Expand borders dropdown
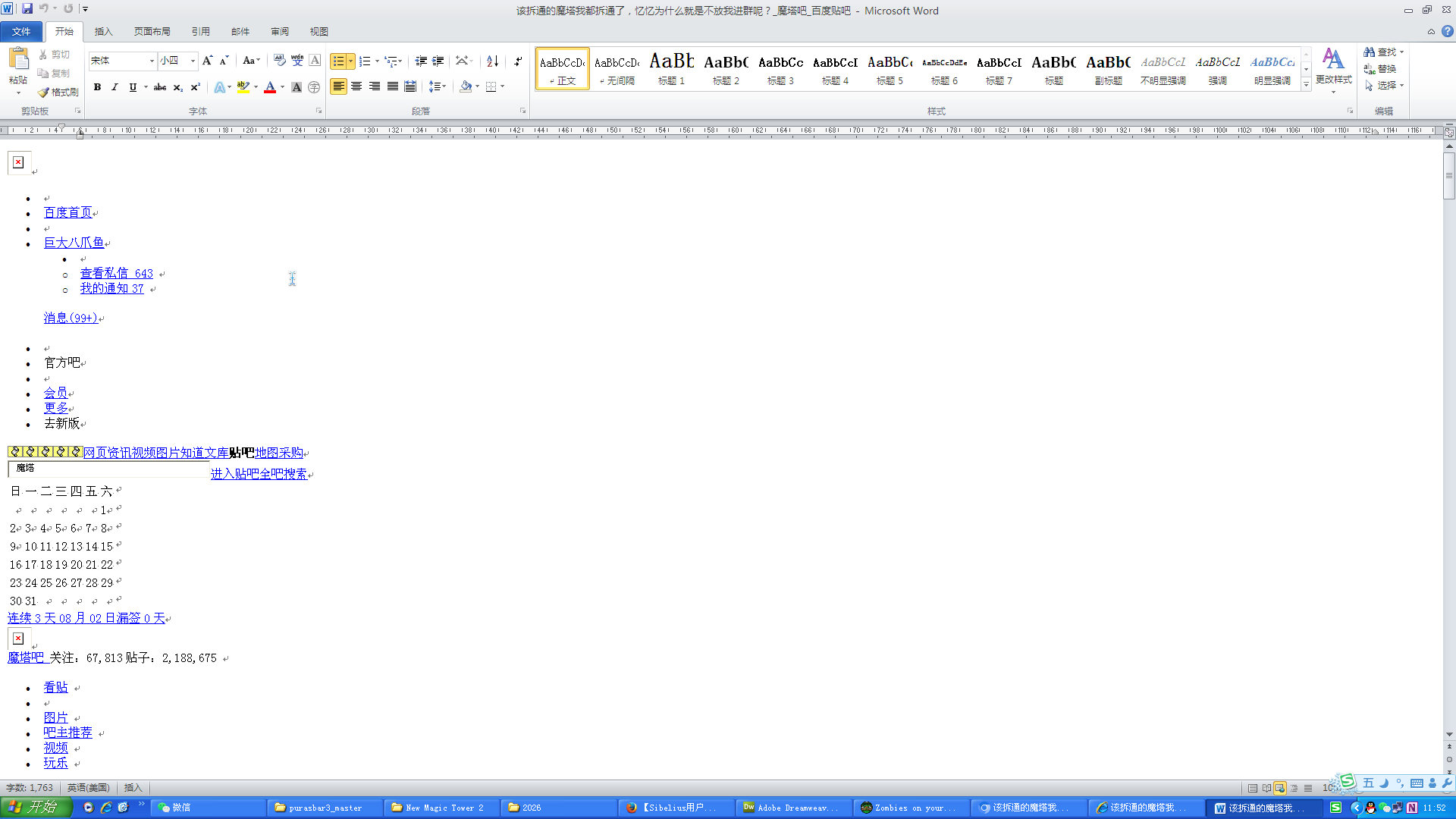 [x=502, y=86]
